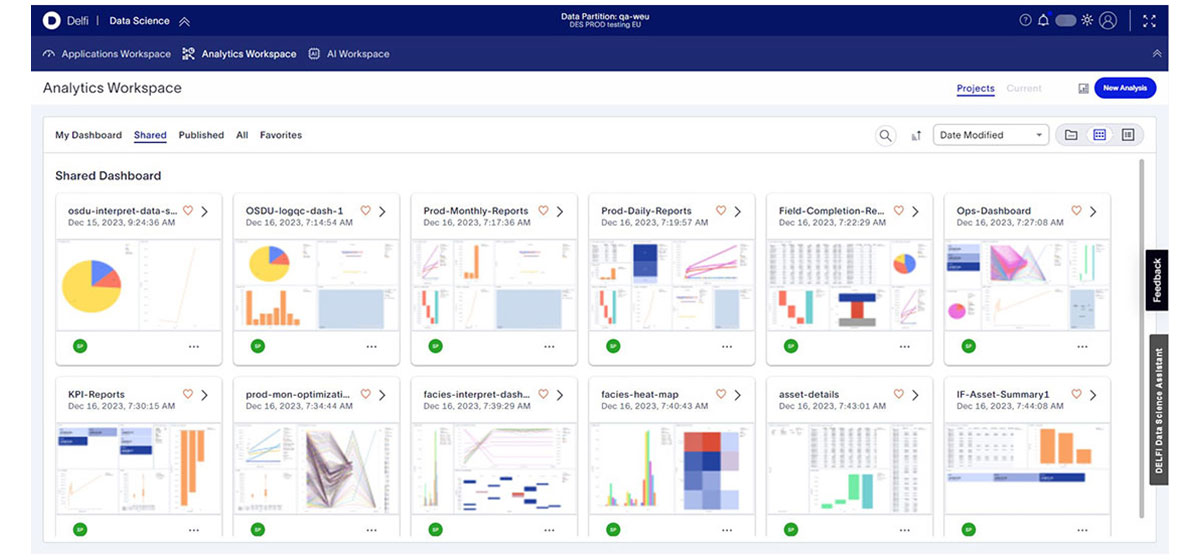This screenshot has height=560, width=1200.
Task: Select the Projects link
Action: coord(975,88)
